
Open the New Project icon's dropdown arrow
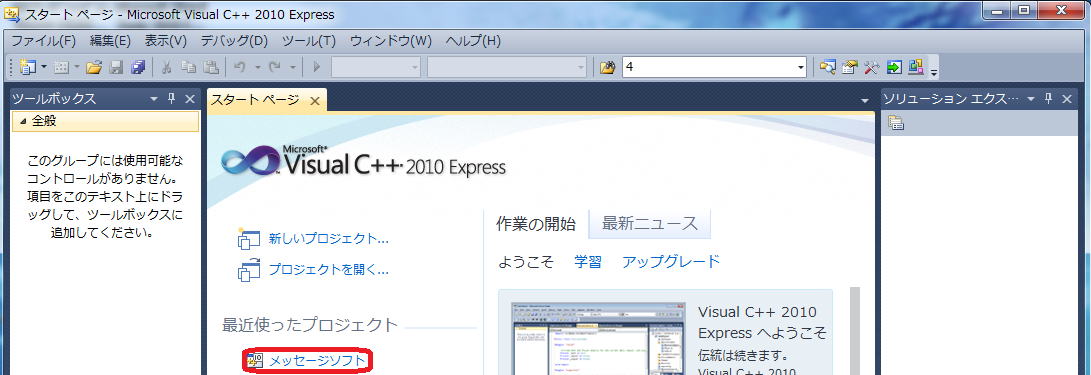coord(44,67)
